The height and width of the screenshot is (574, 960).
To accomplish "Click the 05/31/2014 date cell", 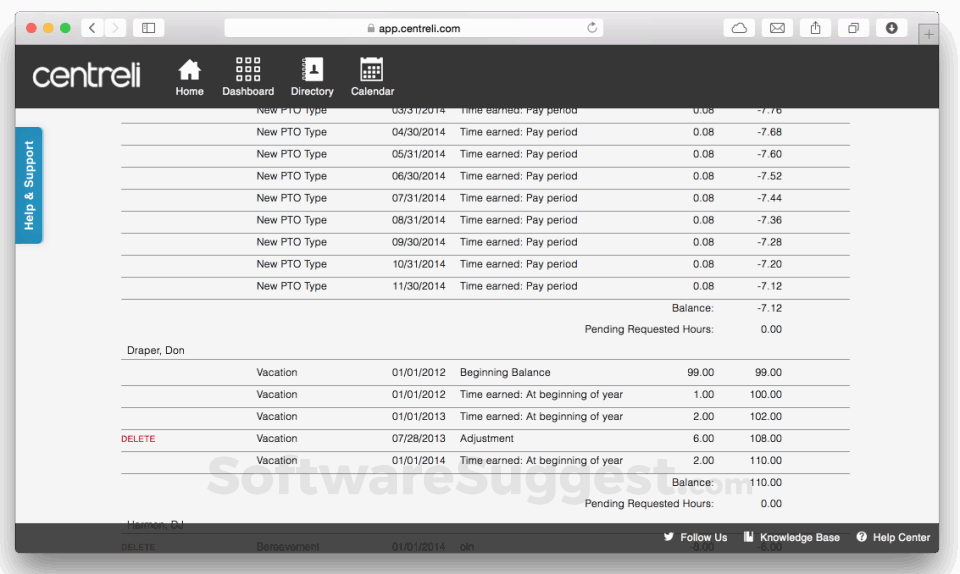I will pyautogui.click(x=419, y=154).
